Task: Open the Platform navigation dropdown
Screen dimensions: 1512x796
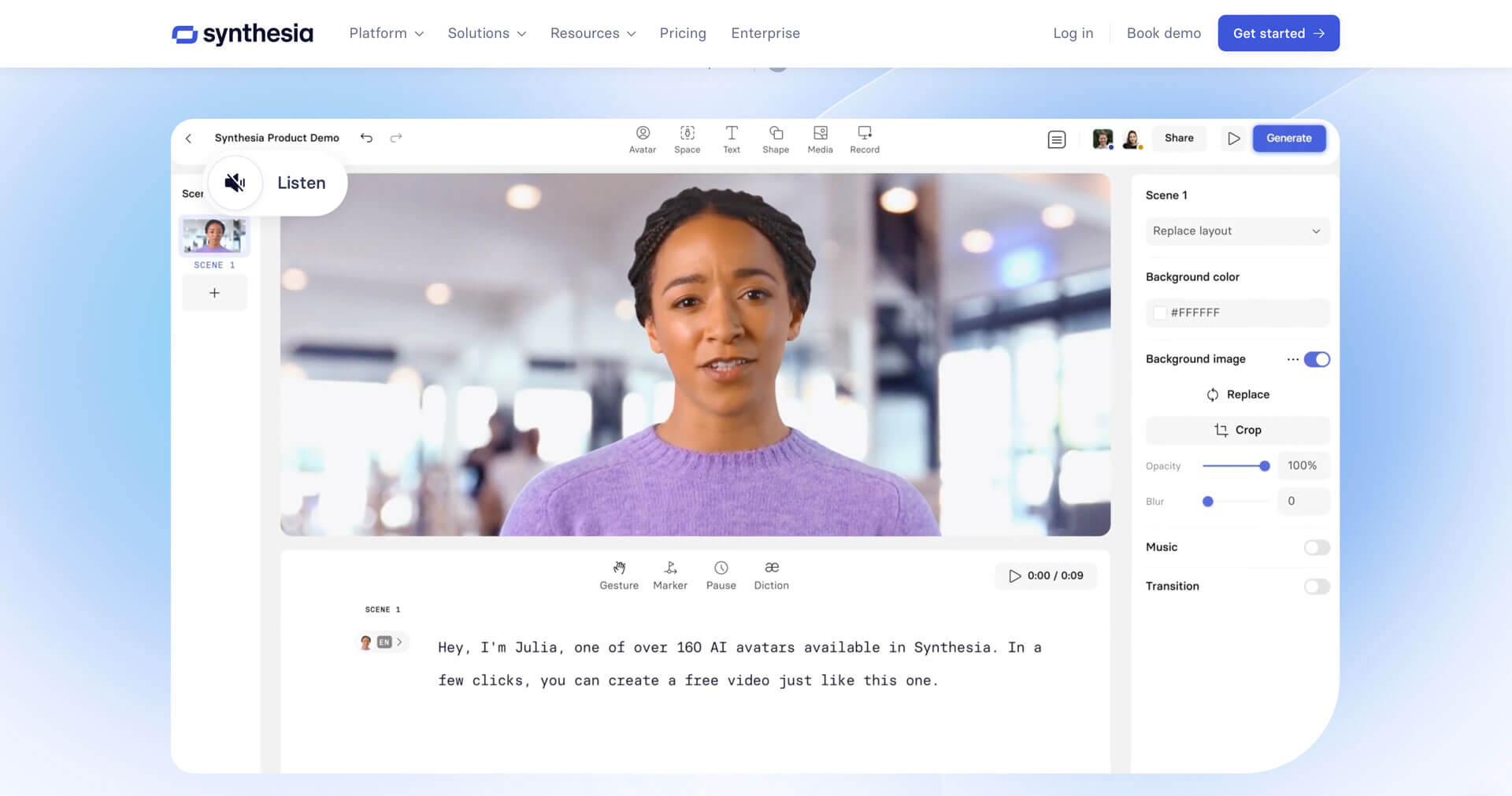Action: [x=386, y=33]
